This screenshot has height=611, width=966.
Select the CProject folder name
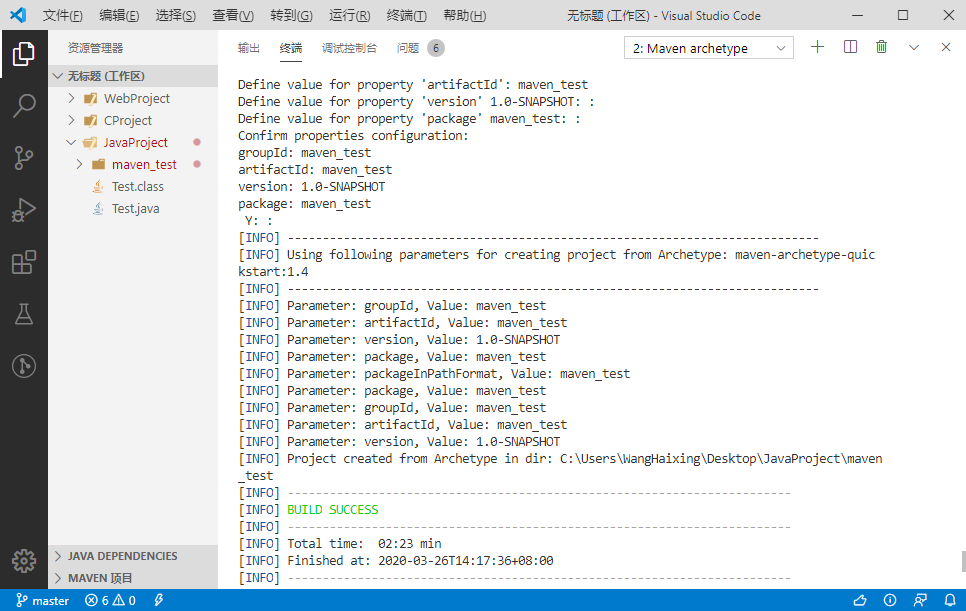click(x=128, y=121)
